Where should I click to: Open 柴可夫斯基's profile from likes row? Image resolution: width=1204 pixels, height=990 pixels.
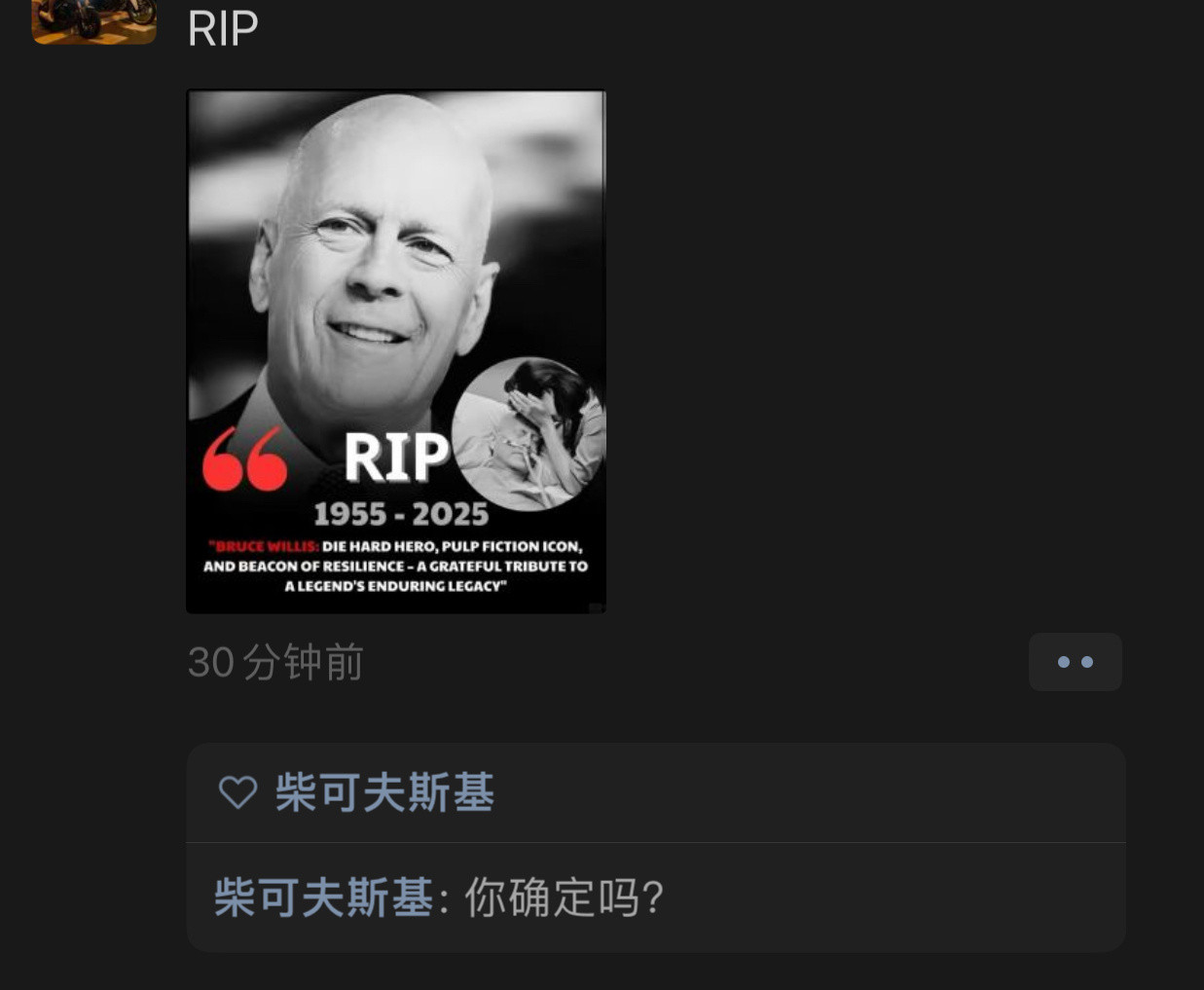(384, 792)
